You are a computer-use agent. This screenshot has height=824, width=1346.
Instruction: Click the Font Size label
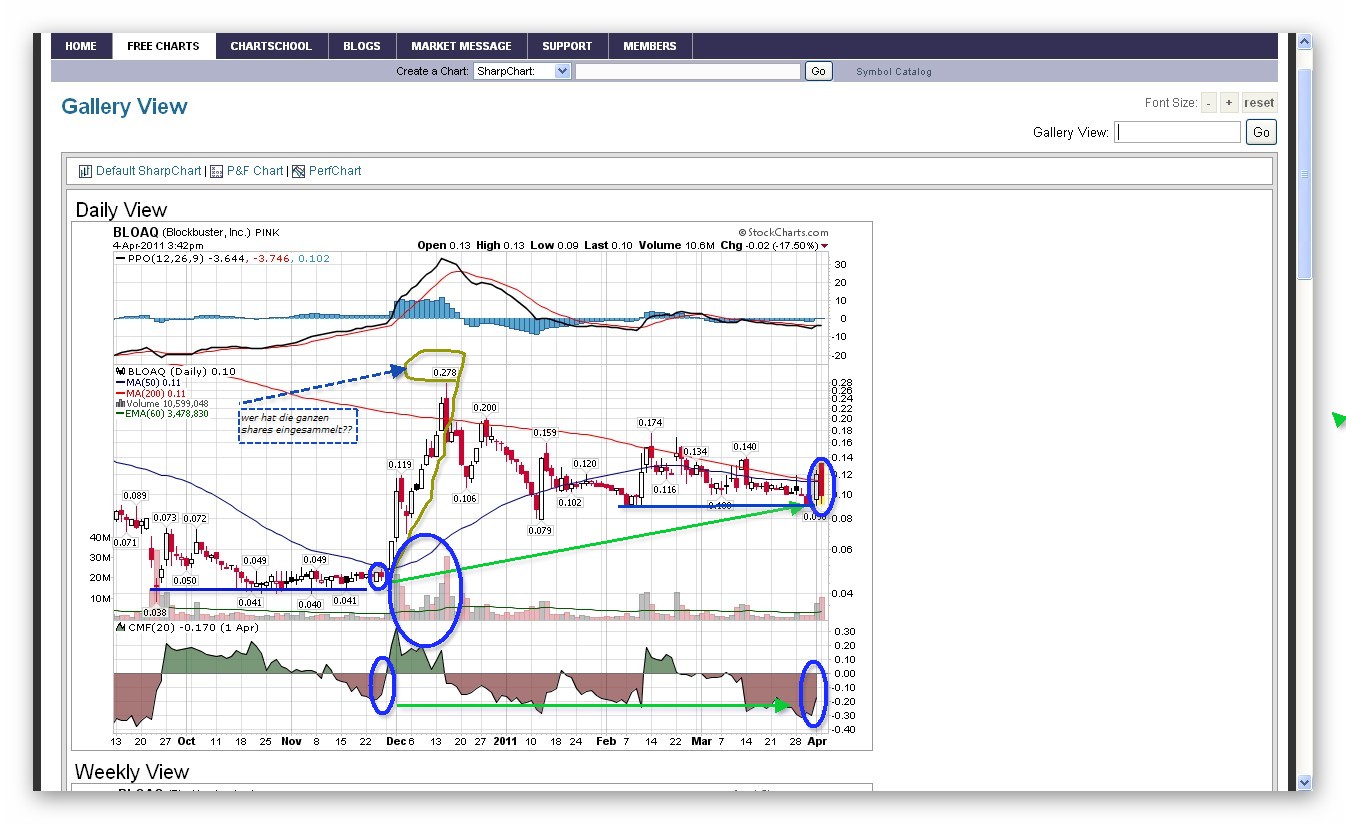[1171, 103]
